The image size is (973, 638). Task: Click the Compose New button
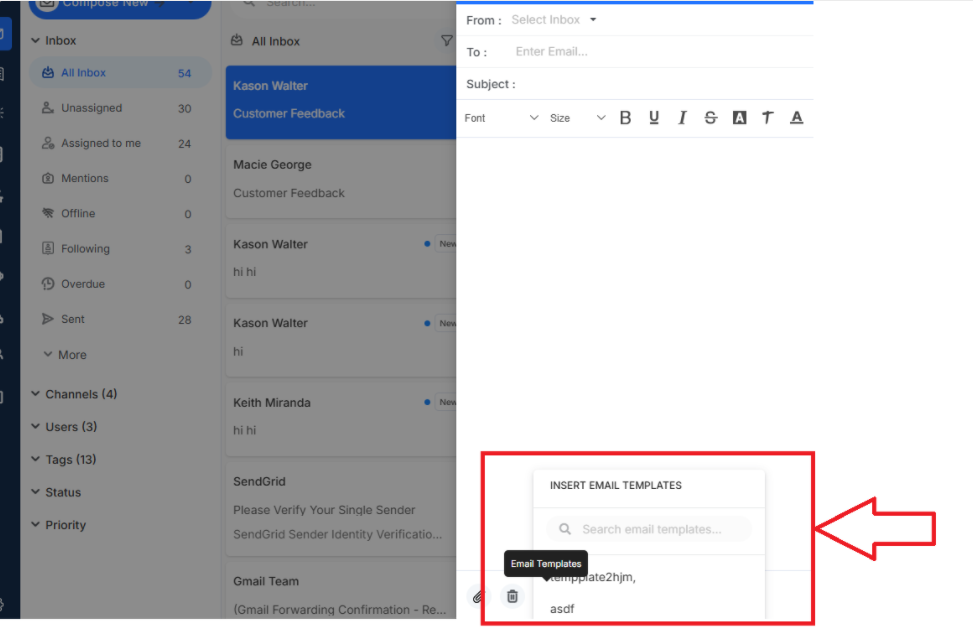click(120, 6)
